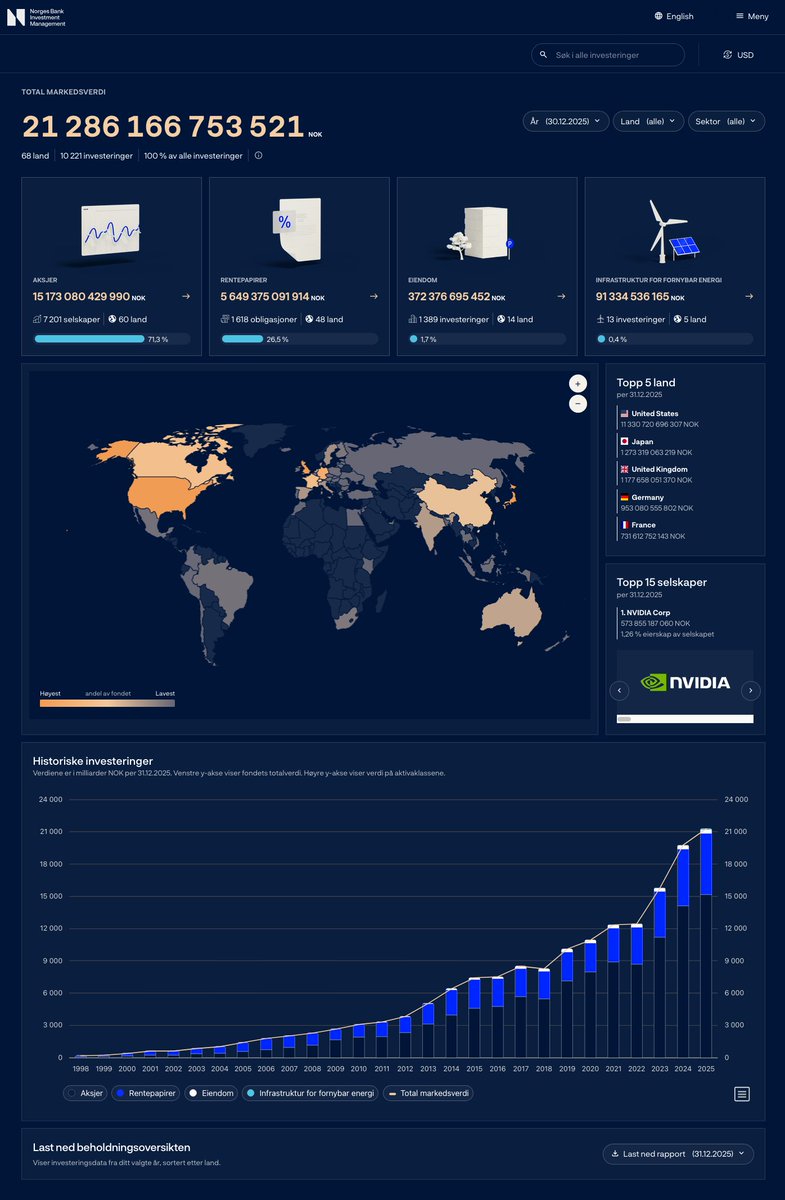Open the Rentepapirer card arrow
The width and height of the screenshot is (785, 1200).
coord(373,296)
